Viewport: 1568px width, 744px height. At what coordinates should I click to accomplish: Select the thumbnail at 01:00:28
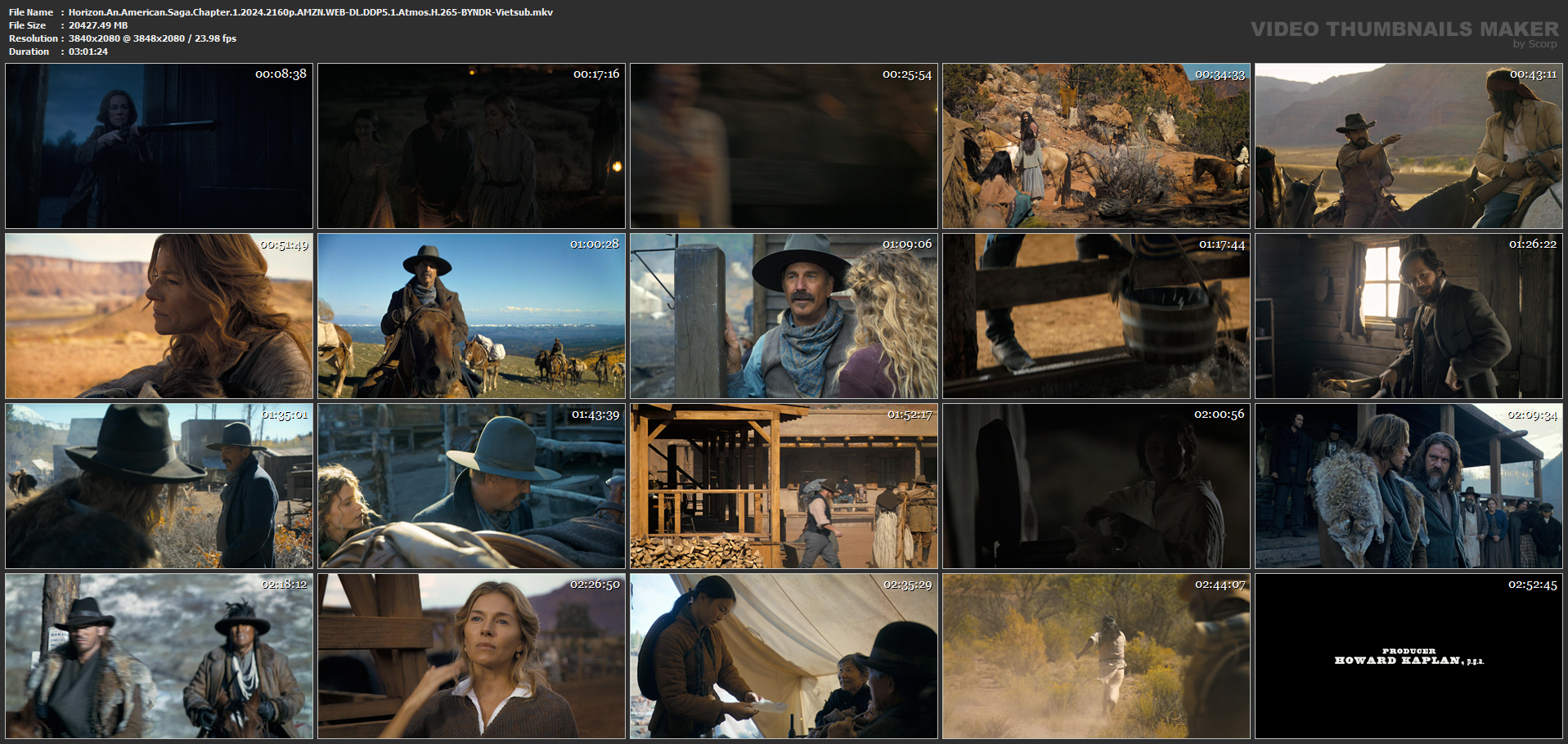471,316
